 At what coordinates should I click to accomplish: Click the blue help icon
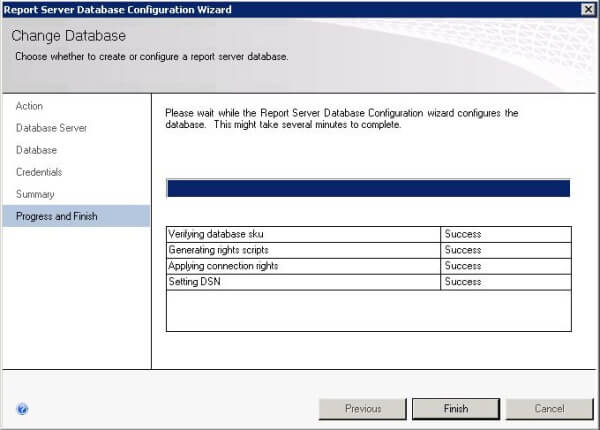pos(22,409)
